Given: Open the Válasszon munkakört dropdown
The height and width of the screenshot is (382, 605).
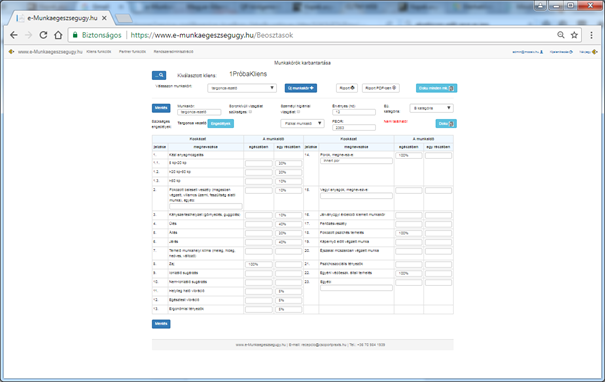Looking at the screenshot, I should coord(242,88).
